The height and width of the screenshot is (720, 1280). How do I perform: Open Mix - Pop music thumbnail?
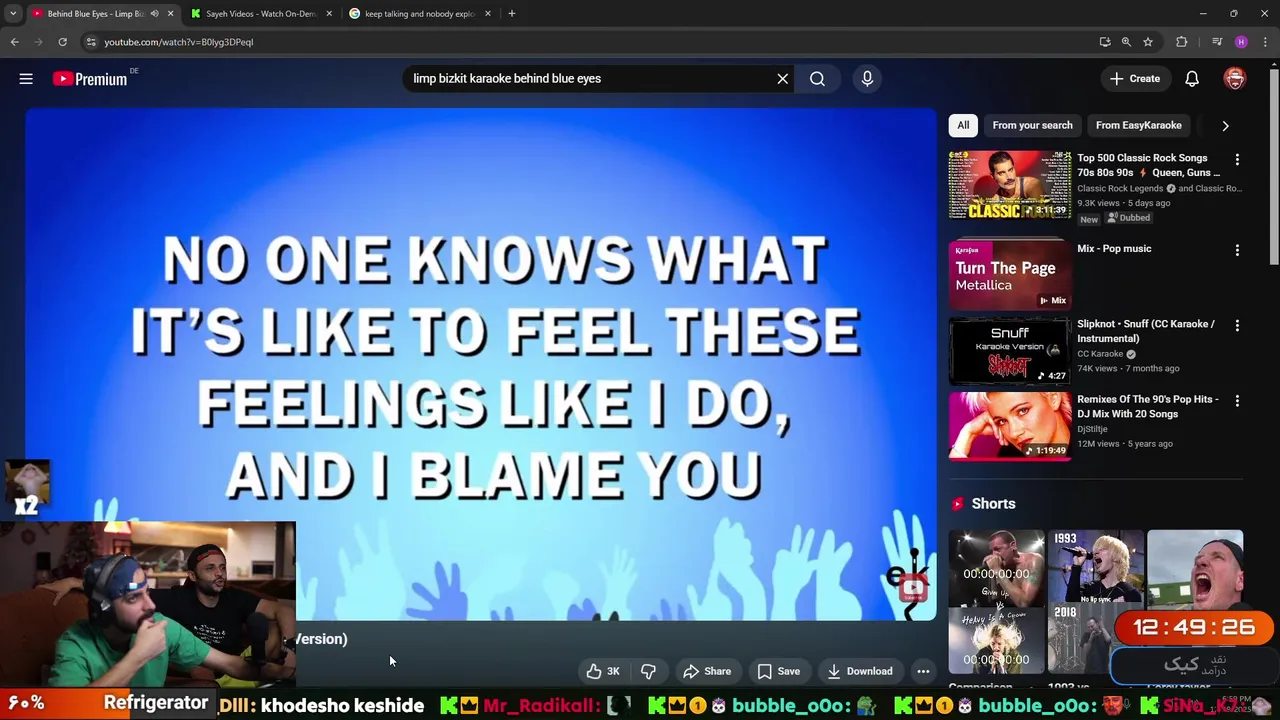[x=1010, y=274]
